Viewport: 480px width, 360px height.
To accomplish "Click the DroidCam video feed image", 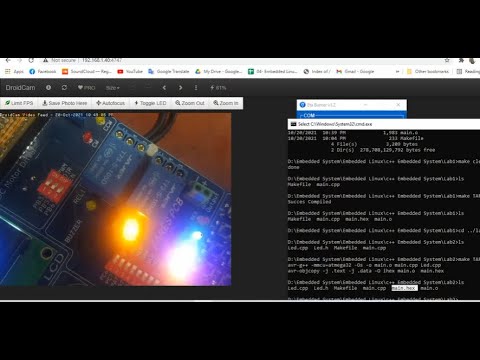I will (115, 199).
